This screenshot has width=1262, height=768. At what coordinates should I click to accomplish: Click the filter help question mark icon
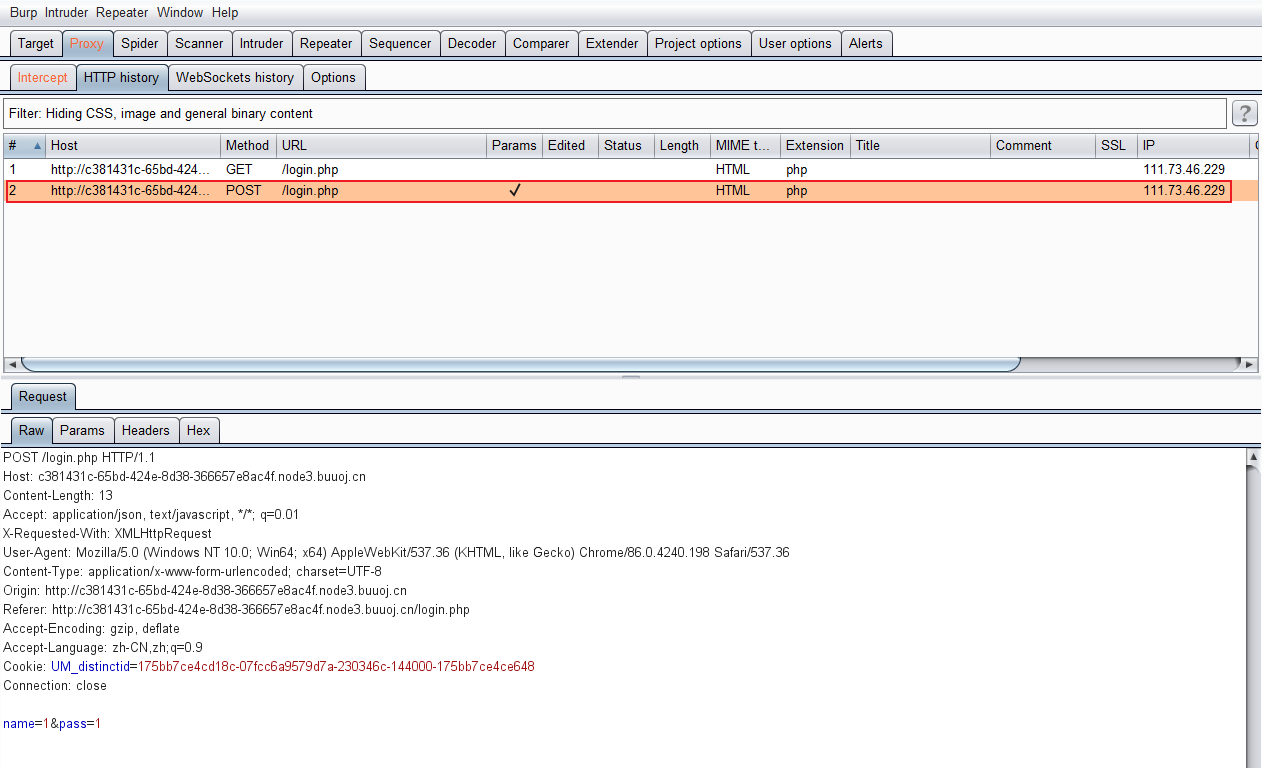[1244, 113]
